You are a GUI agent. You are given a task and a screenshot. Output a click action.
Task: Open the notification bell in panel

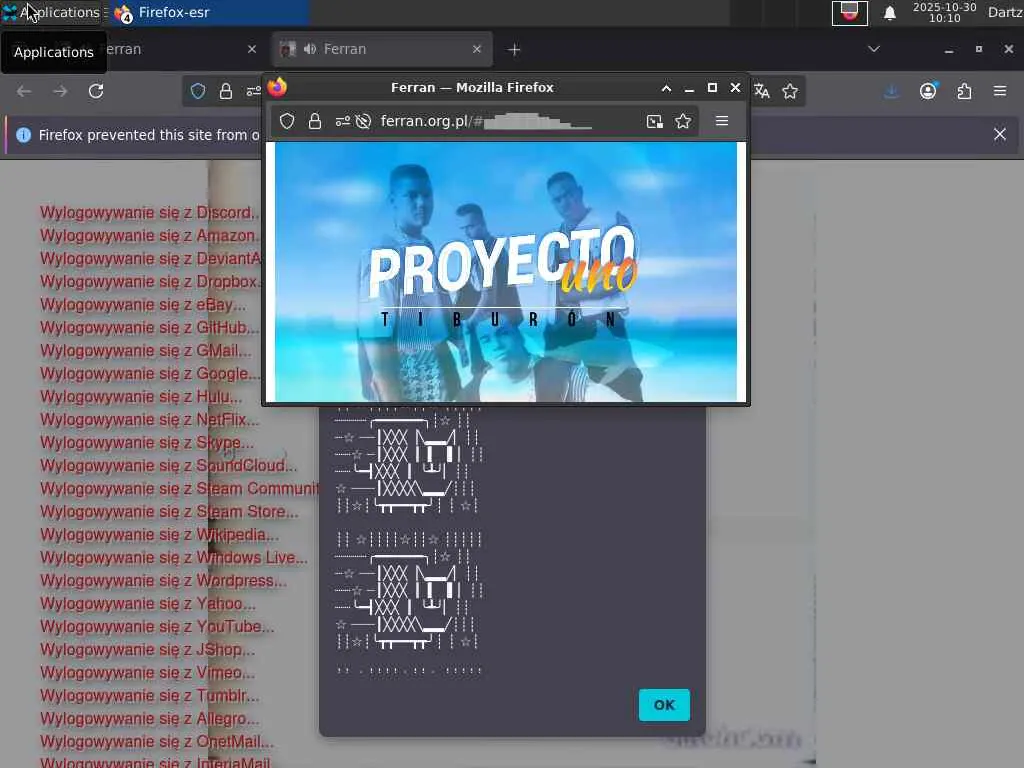tap(889, 12)
